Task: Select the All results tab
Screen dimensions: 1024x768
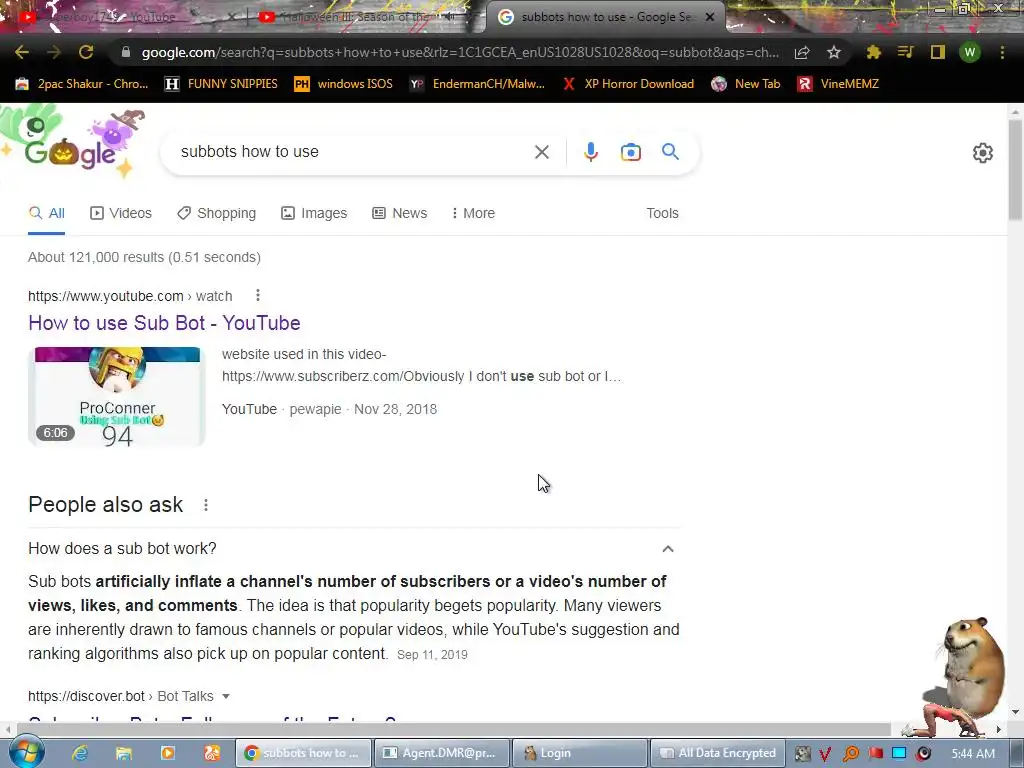Action: (46, 213)
